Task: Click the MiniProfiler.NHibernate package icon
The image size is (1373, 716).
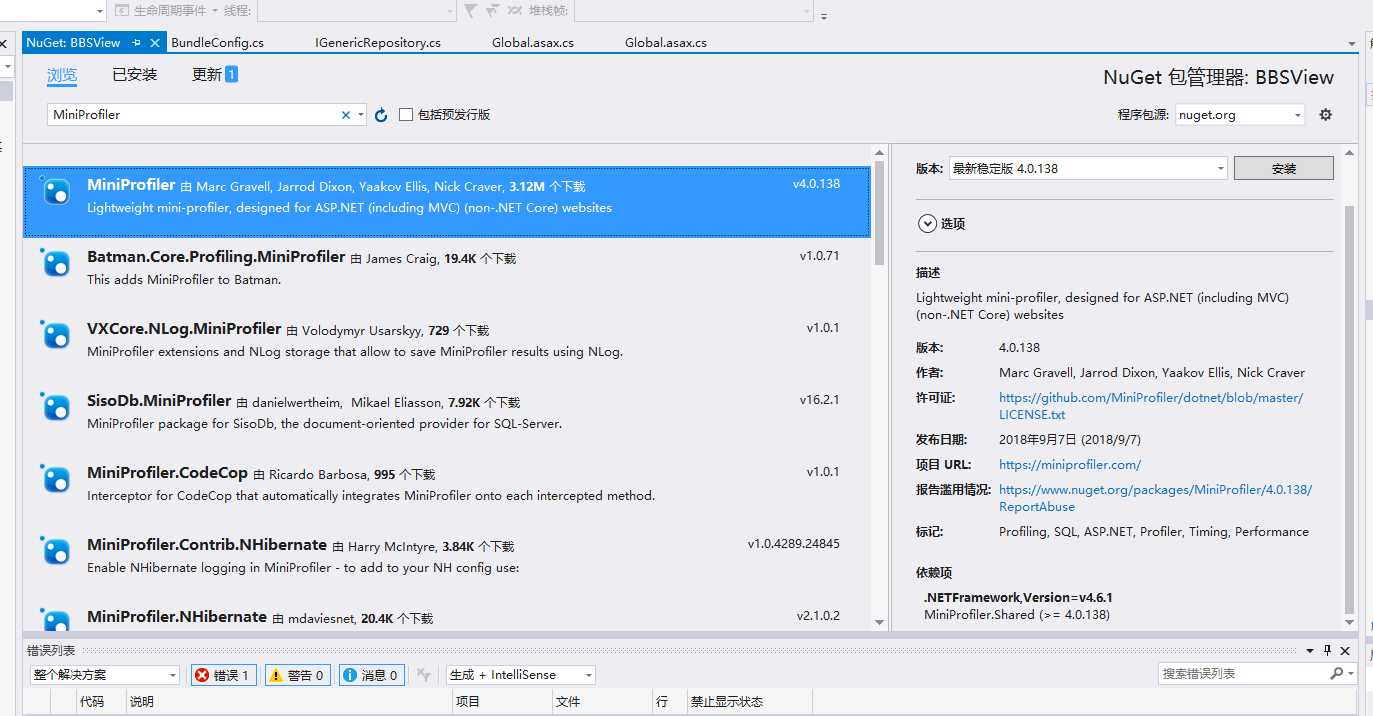Action: coord(56,618)
